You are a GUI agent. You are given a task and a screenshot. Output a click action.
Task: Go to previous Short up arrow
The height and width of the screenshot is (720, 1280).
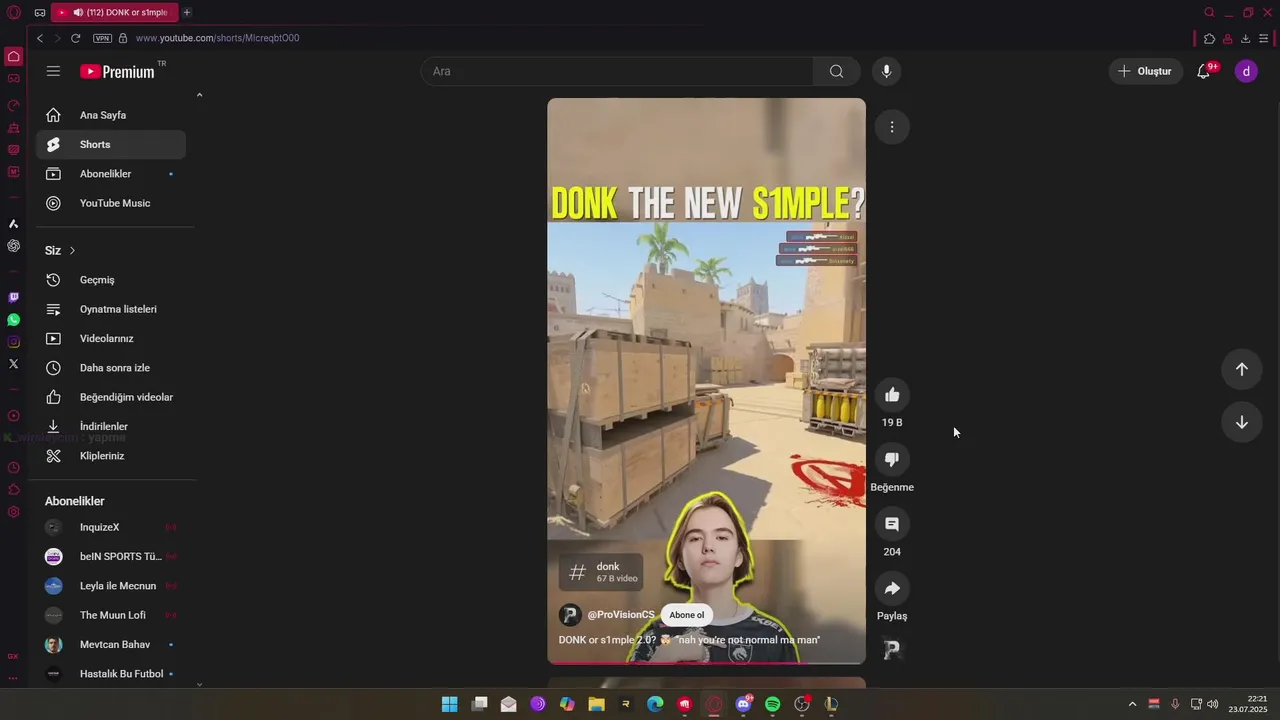(x=1241, y=369)
